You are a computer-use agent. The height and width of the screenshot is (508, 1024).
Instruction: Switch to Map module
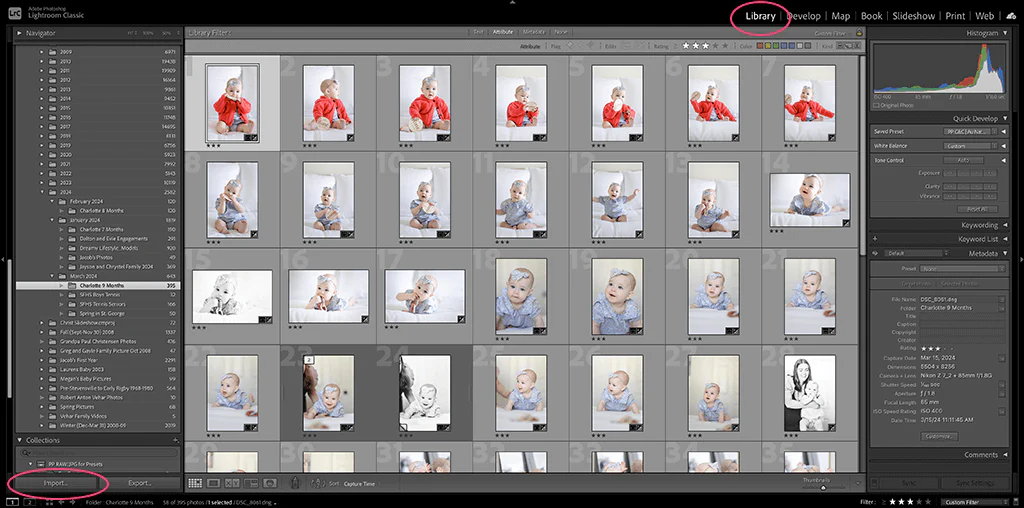pos(840,16)
